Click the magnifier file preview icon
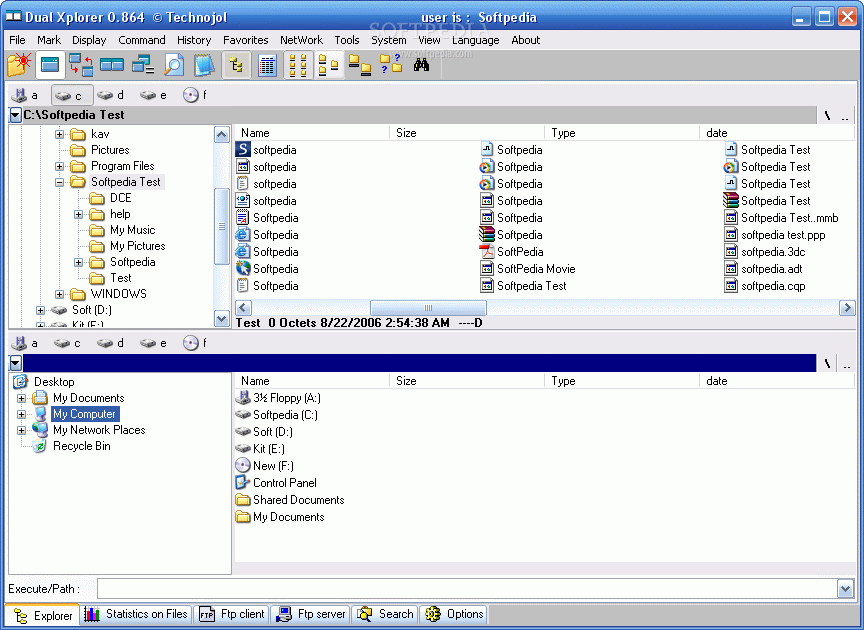This screenshot has height=630, width=864. (x=174, y=66)
